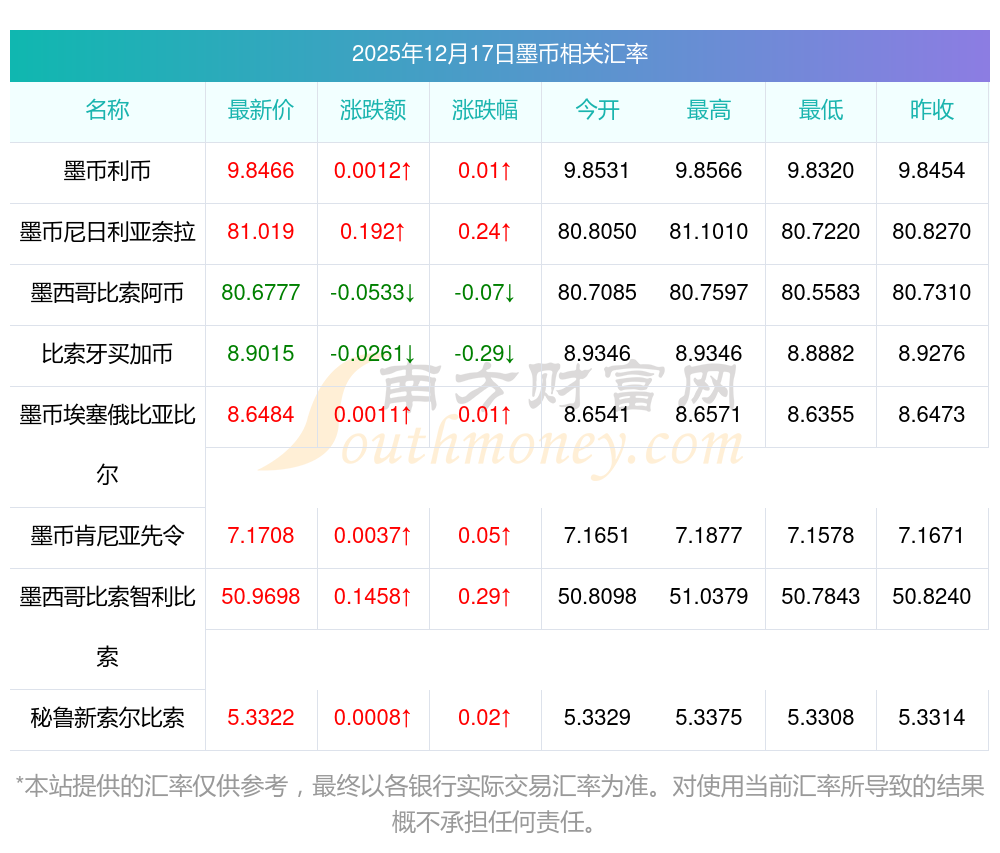The image size is (1000, 853).
Task: Click the 名称 column header
Action: (107, 110)
